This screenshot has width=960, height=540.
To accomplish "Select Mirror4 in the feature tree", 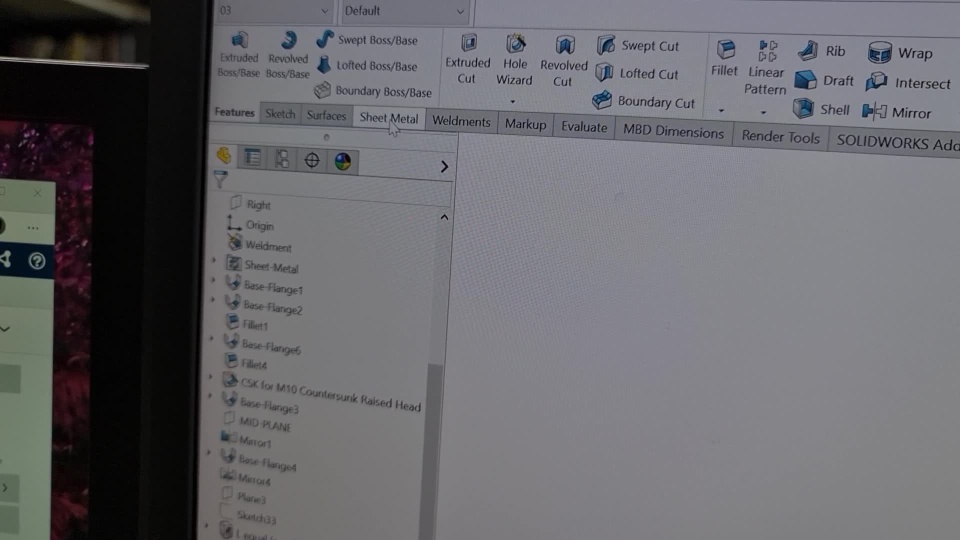I will tap(245, 477).
